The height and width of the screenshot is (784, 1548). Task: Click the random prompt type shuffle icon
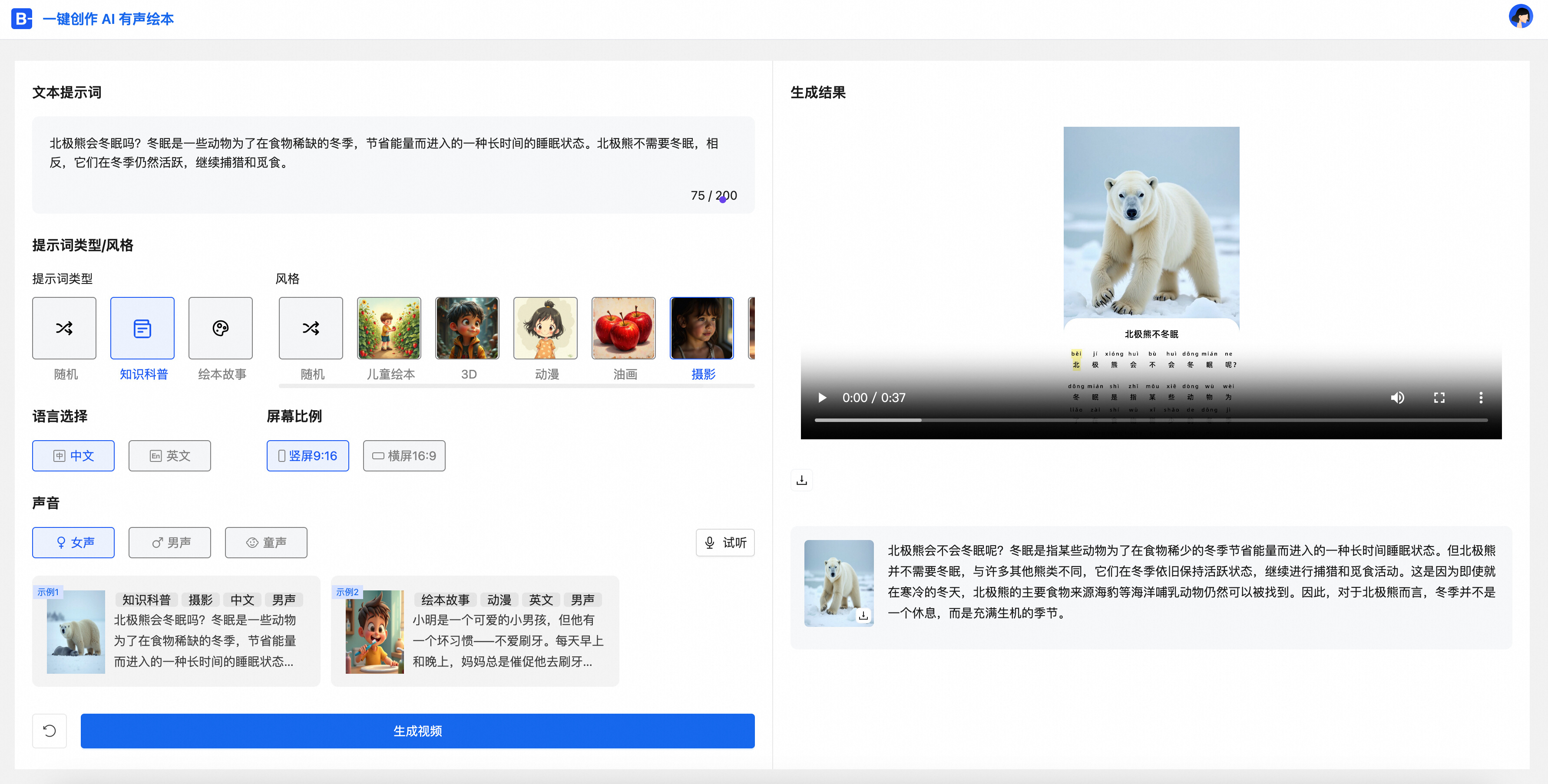[x=64, y=328]
